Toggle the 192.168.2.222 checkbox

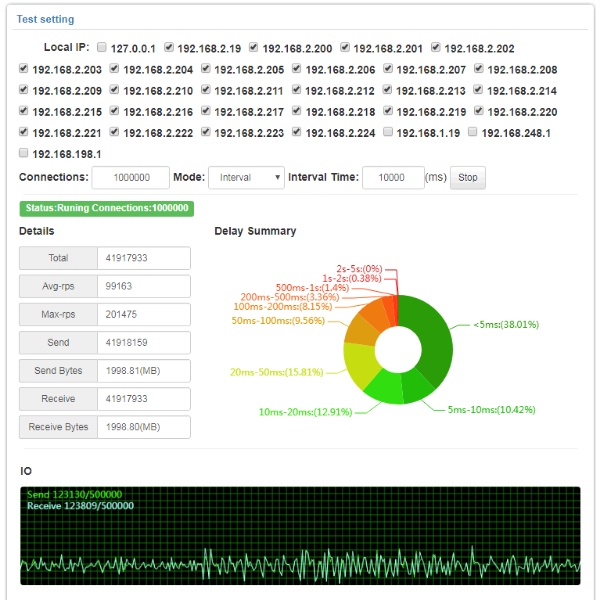coord(114,132)
